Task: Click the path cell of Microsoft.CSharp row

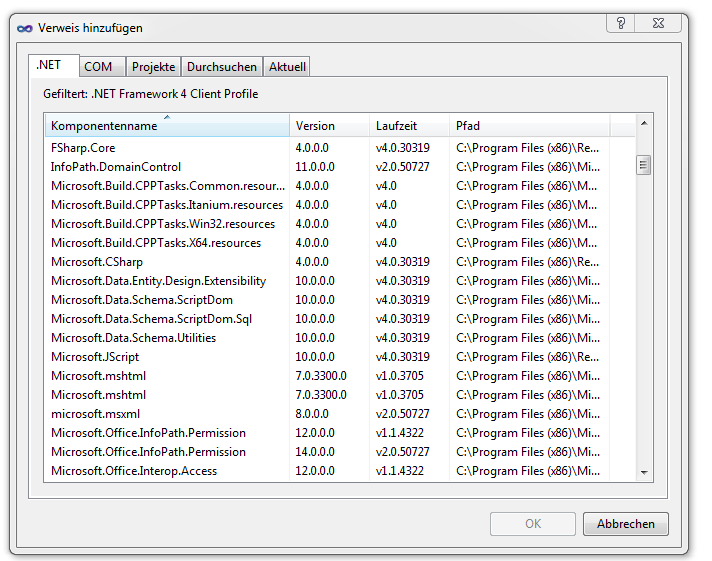Action: [x=528, y=262]
